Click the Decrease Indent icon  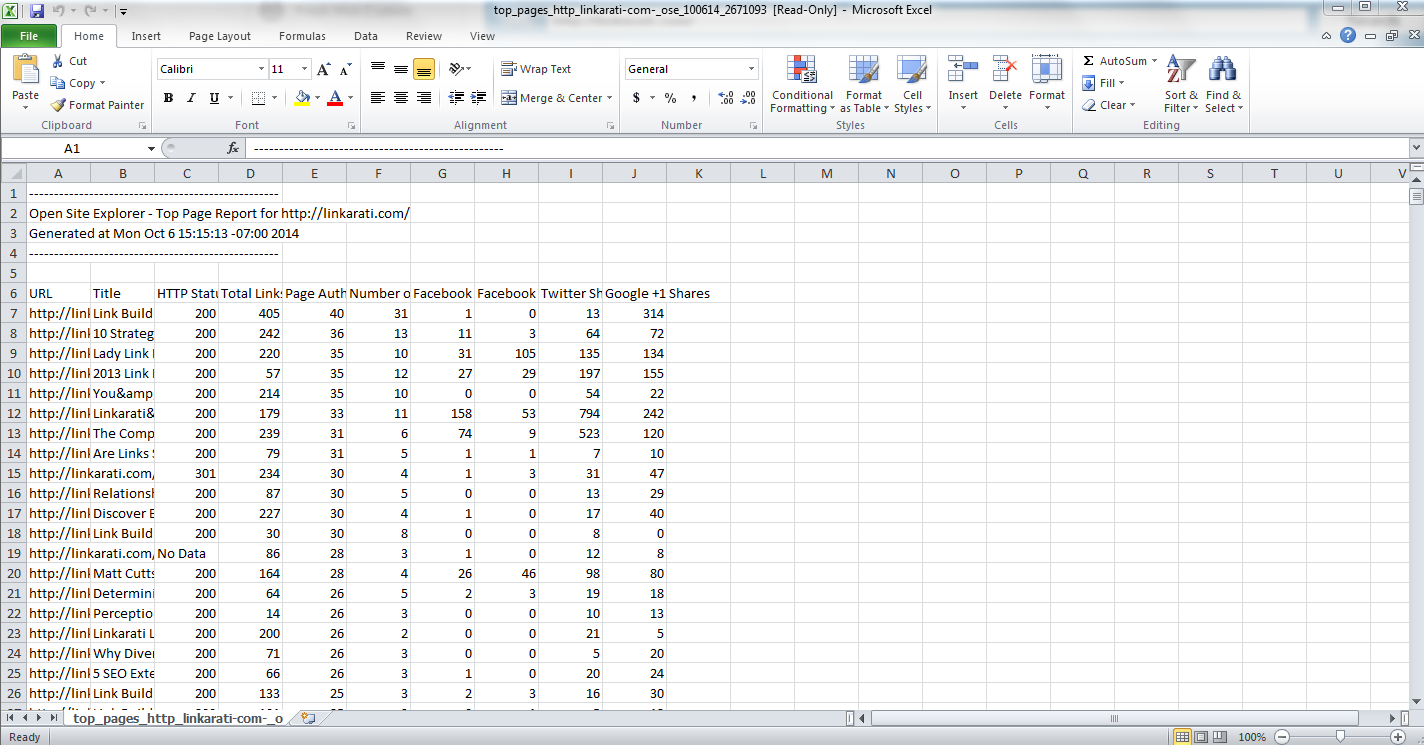(456, 98)
